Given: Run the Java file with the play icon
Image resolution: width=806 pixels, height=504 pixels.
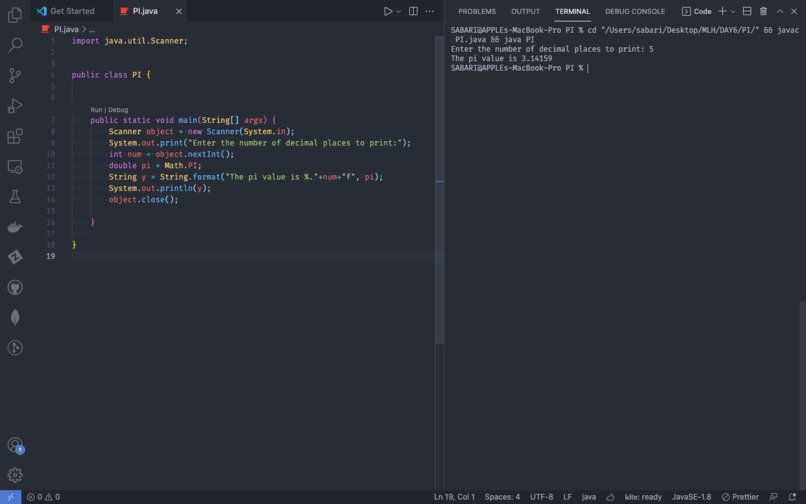Looking at the screenshot, I should [388, 11].
